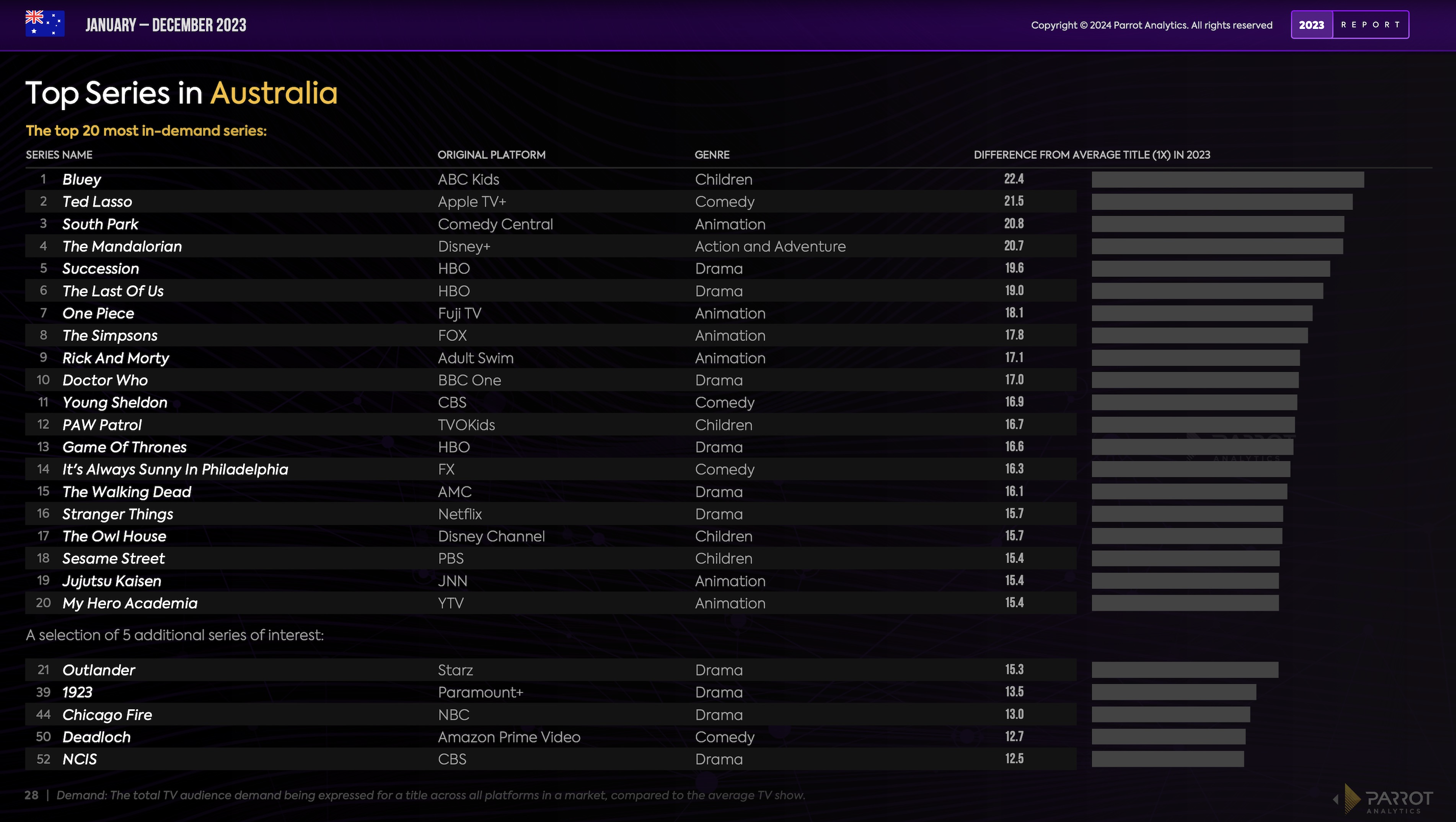Click TVOKids platform cell
Viewport: 1456px width, 822px height.
pos(466,425)
